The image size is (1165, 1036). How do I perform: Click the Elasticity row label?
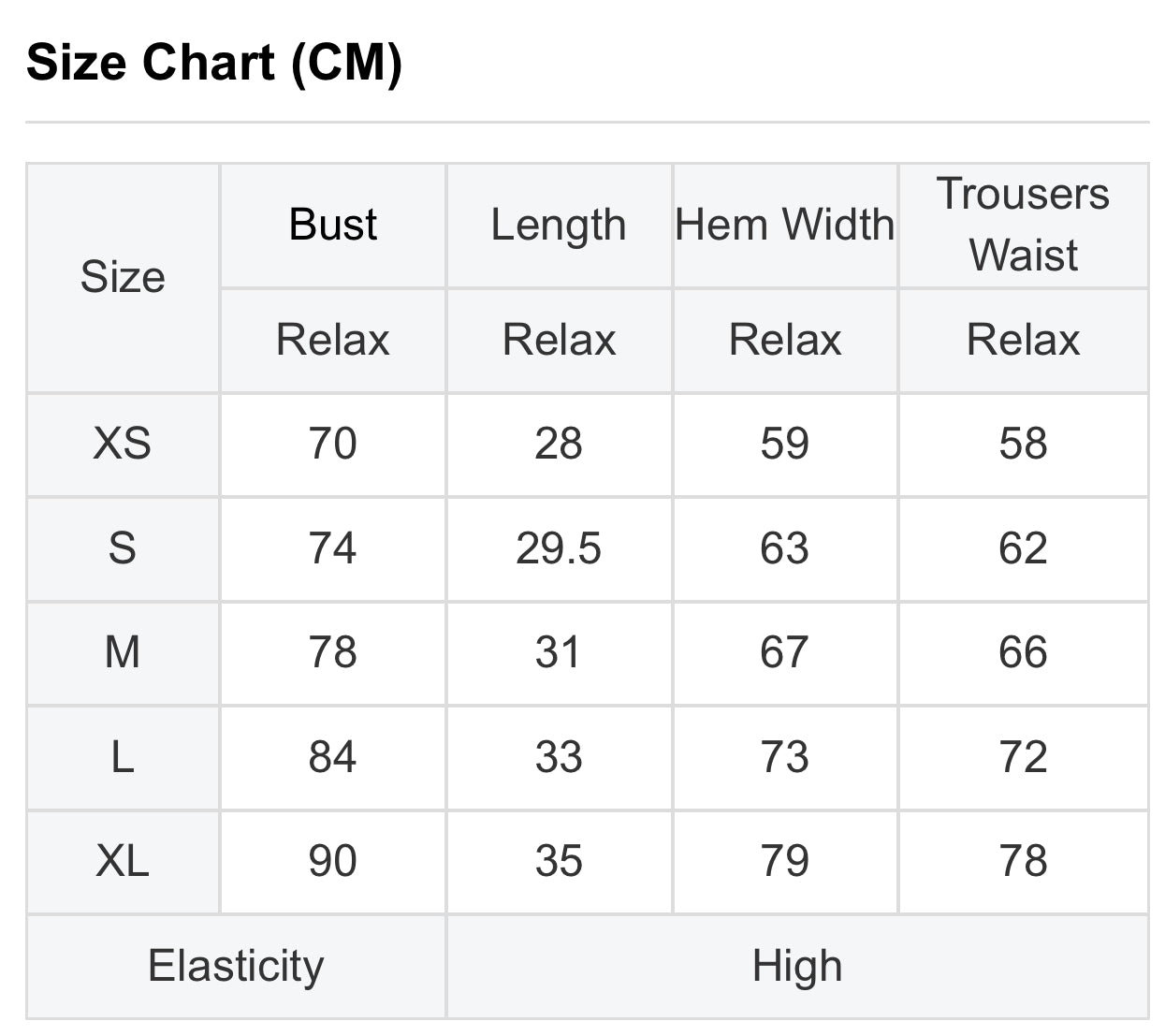point(236,966)
